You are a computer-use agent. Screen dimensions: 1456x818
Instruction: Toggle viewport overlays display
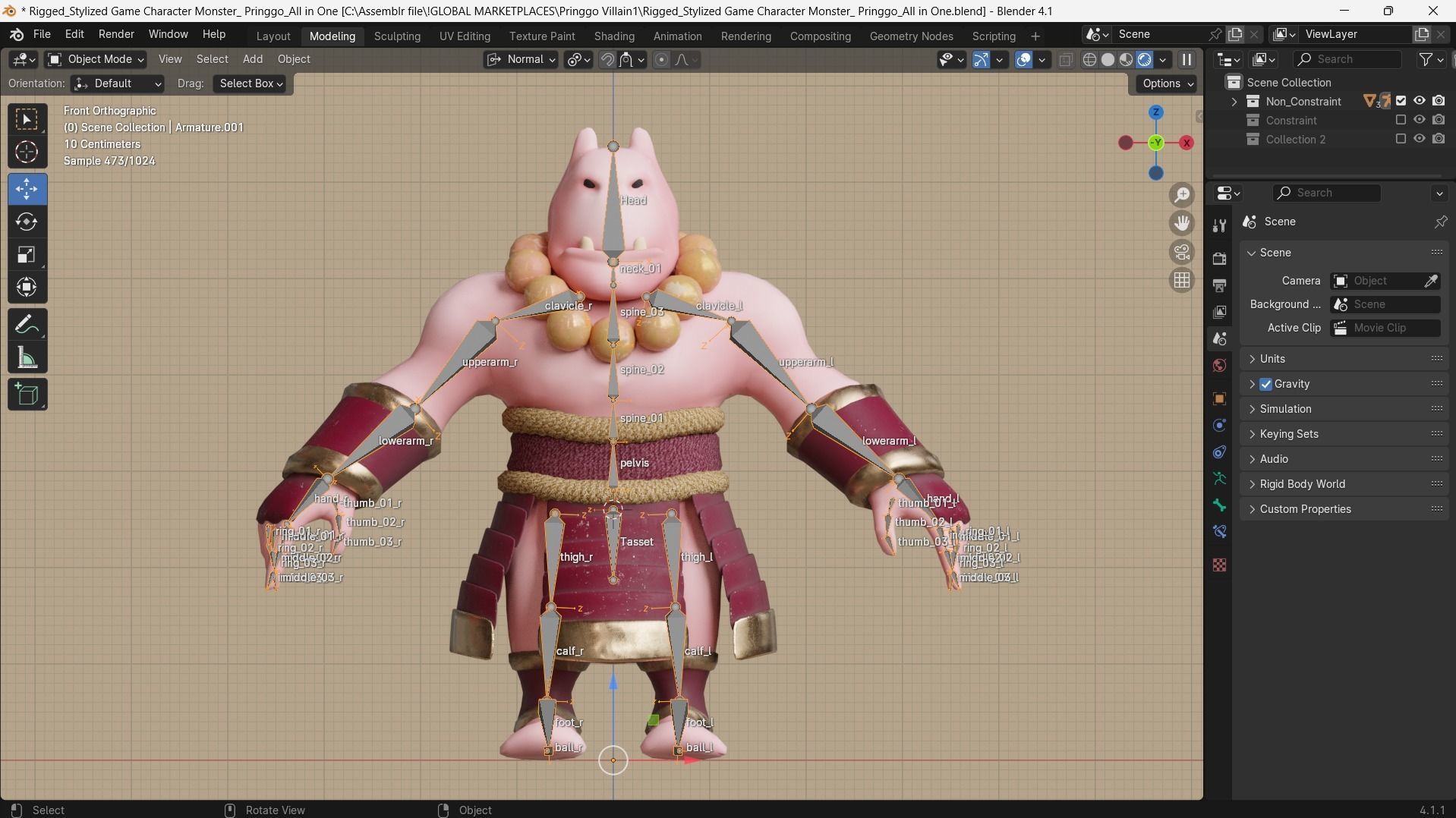[x=1023, y=59]
